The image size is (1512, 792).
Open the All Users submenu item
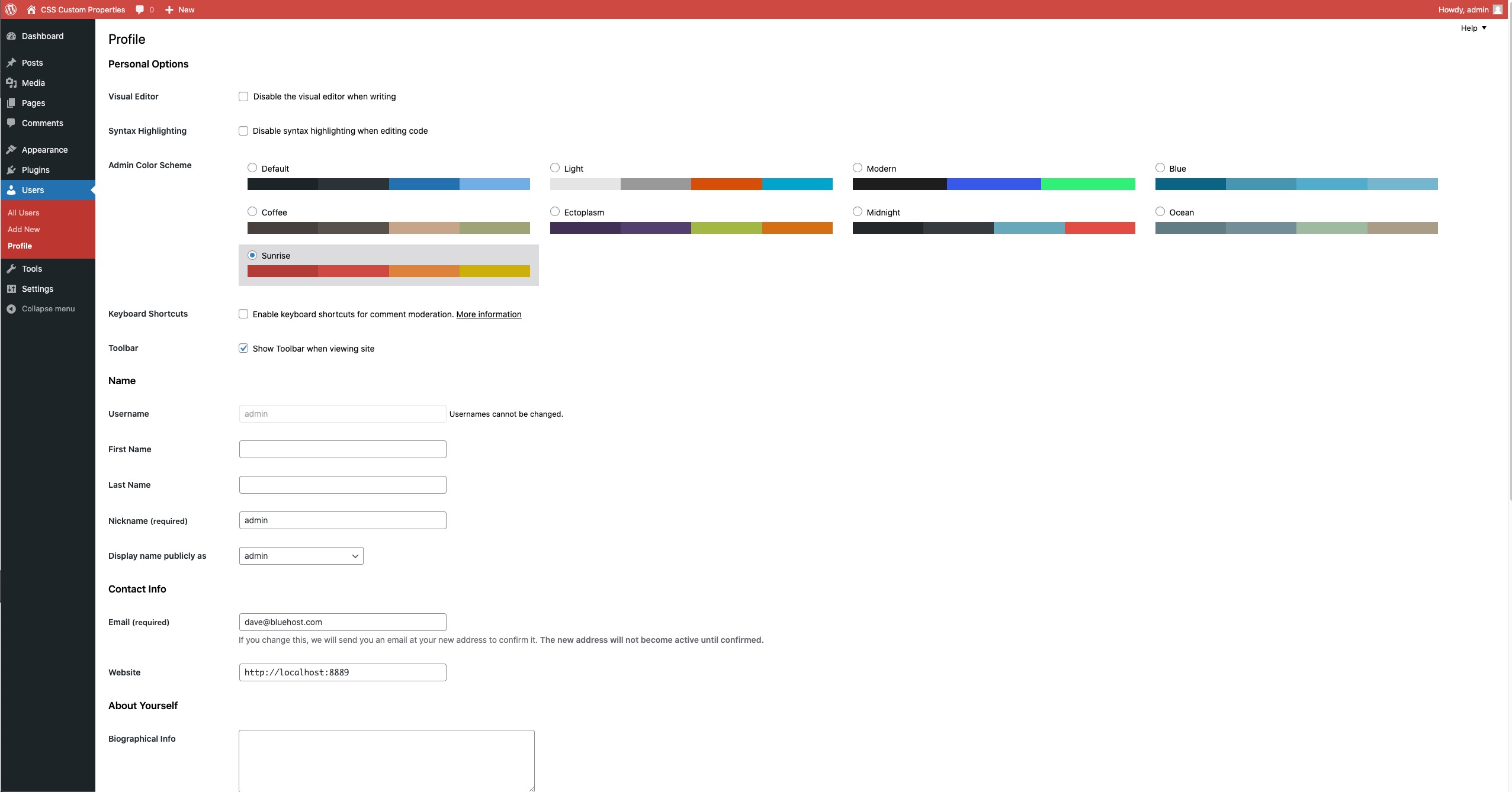24,212
